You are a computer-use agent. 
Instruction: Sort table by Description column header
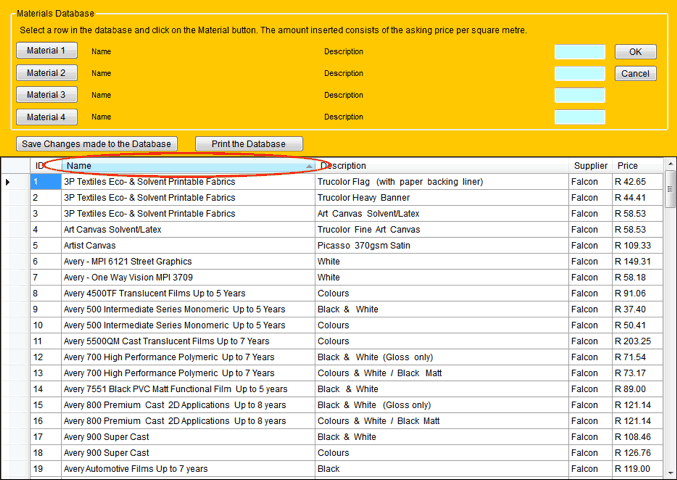point(440,166)
